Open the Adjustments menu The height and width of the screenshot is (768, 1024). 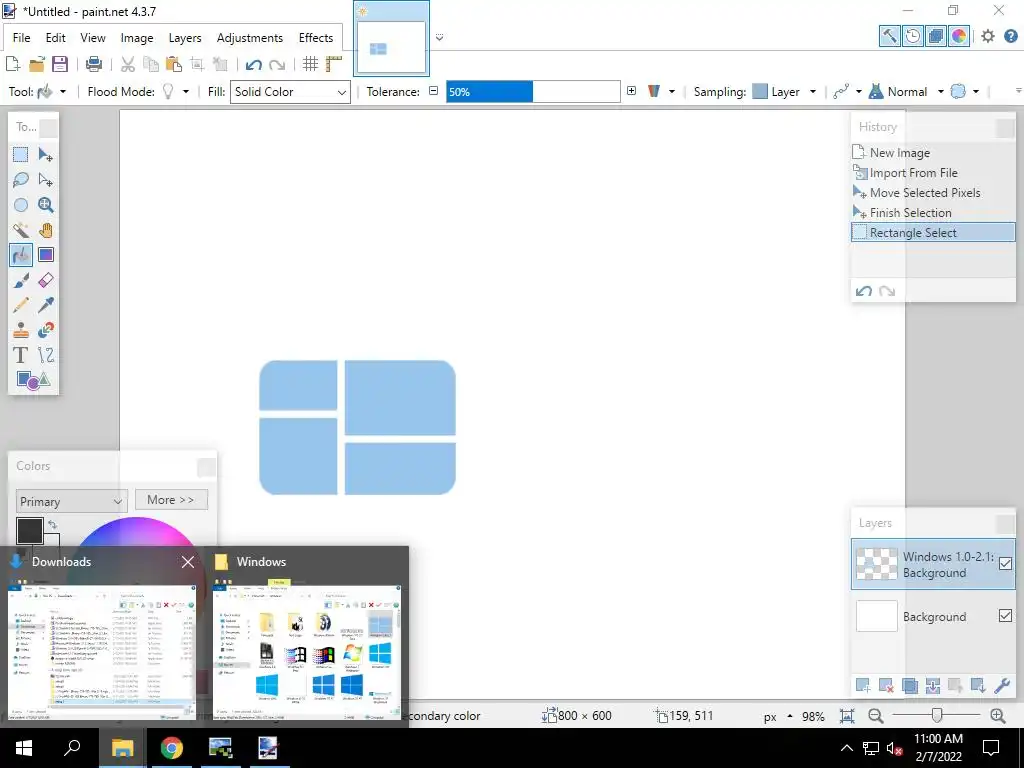249,38
